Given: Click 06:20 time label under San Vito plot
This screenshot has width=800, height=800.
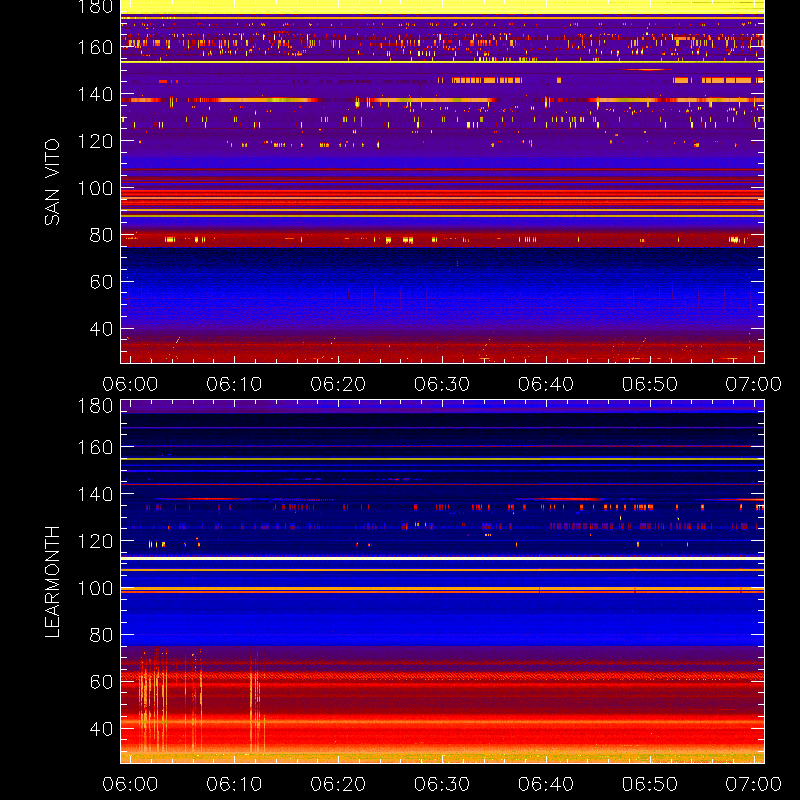Looking at the screenshot, I should pos(338,384).
